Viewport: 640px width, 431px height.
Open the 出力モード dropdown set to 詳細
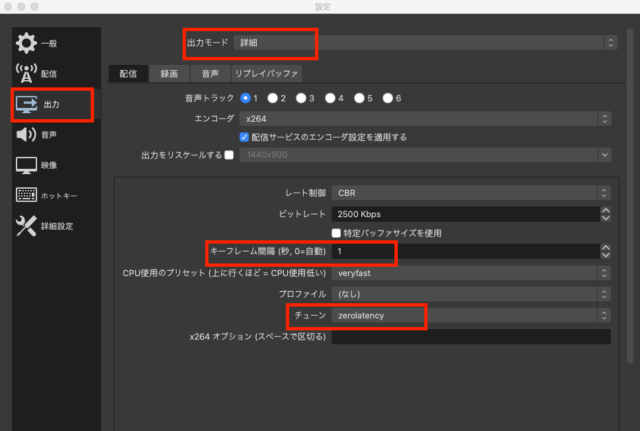pos(425,42)
